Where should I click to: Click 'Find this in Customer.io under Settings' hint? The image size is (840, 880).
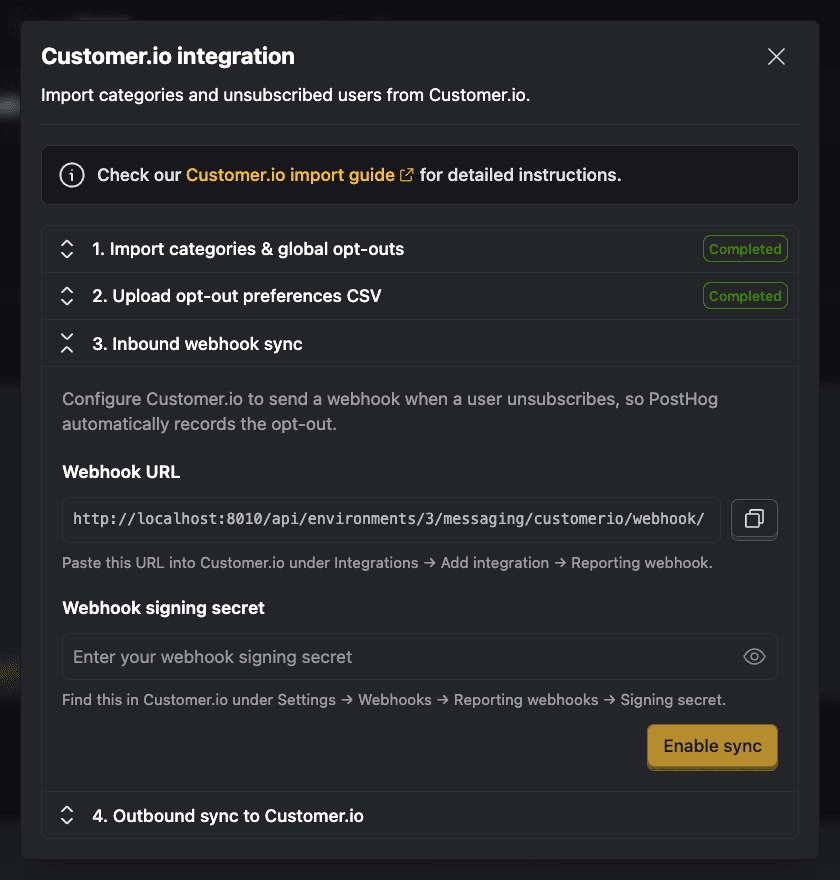(394, 700)
